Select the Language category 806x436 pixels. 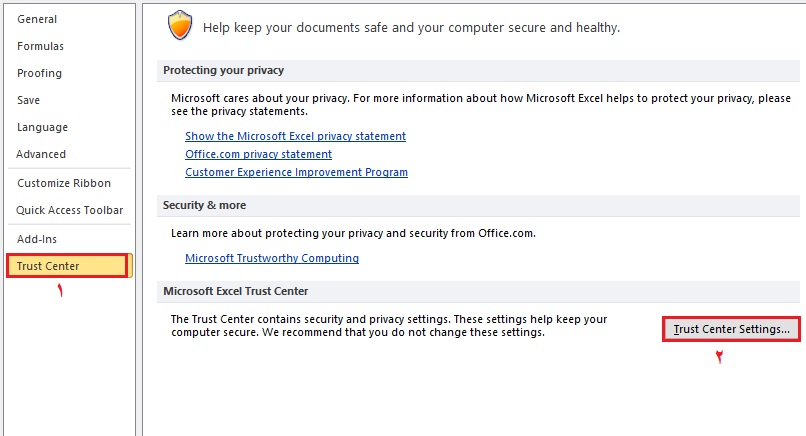coord(42,127)
